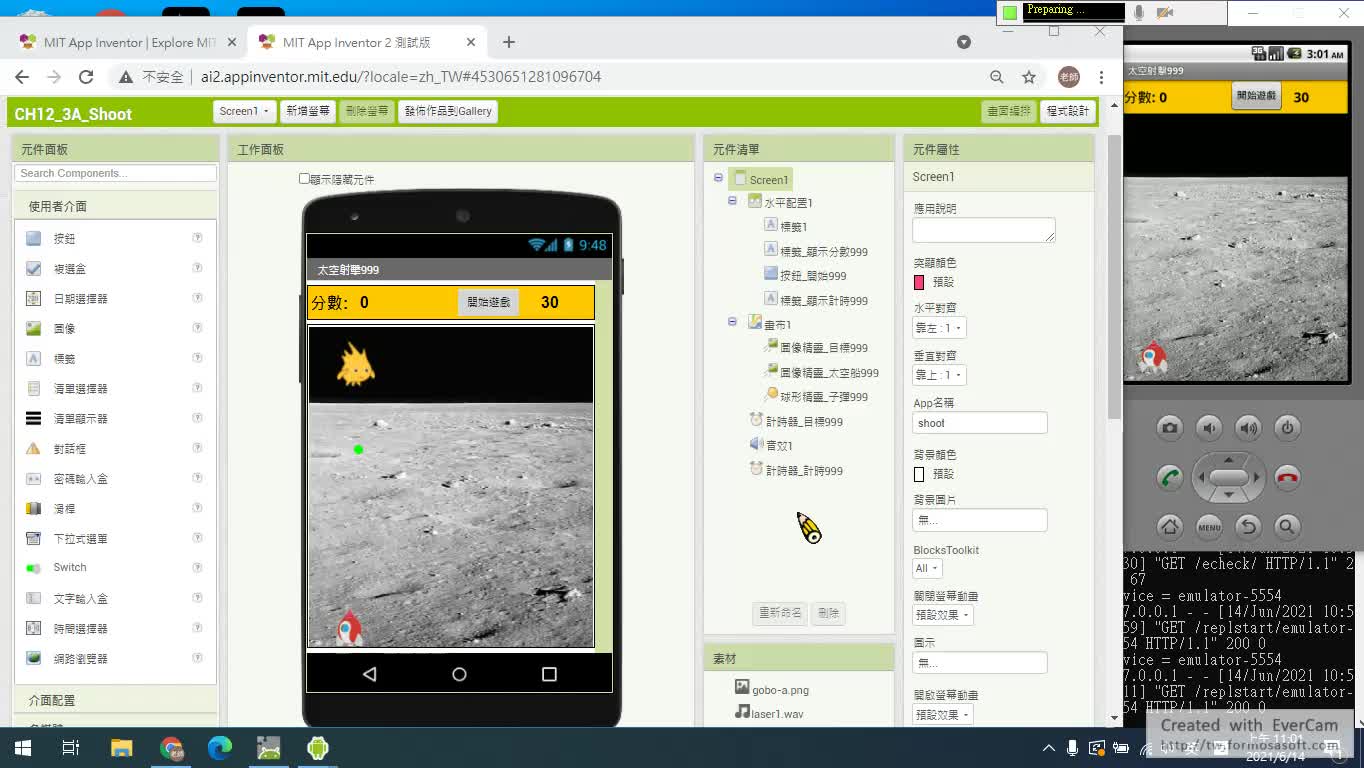Switch to 畫面編排 designer view

[1008, 111]
